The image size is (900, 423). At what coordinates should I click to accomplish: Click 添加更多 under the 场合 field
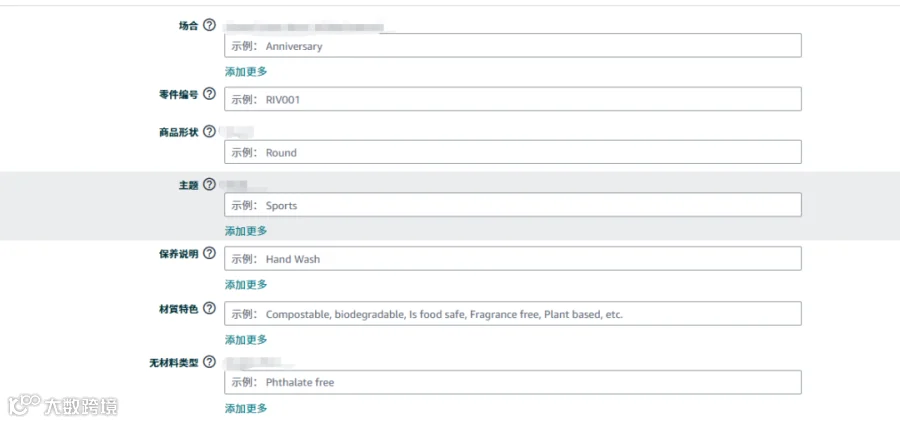point(246,72)
